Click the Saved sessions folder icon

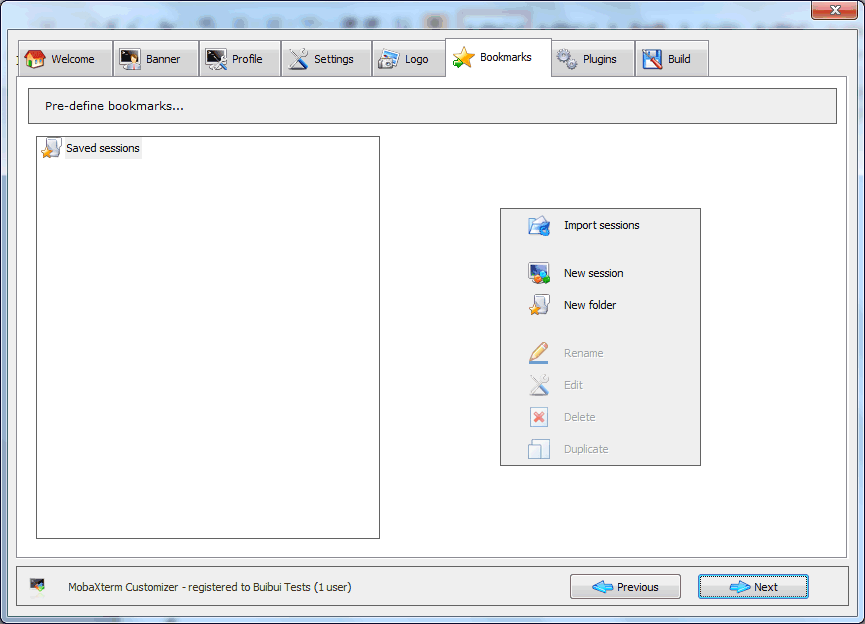pos(51,148)
